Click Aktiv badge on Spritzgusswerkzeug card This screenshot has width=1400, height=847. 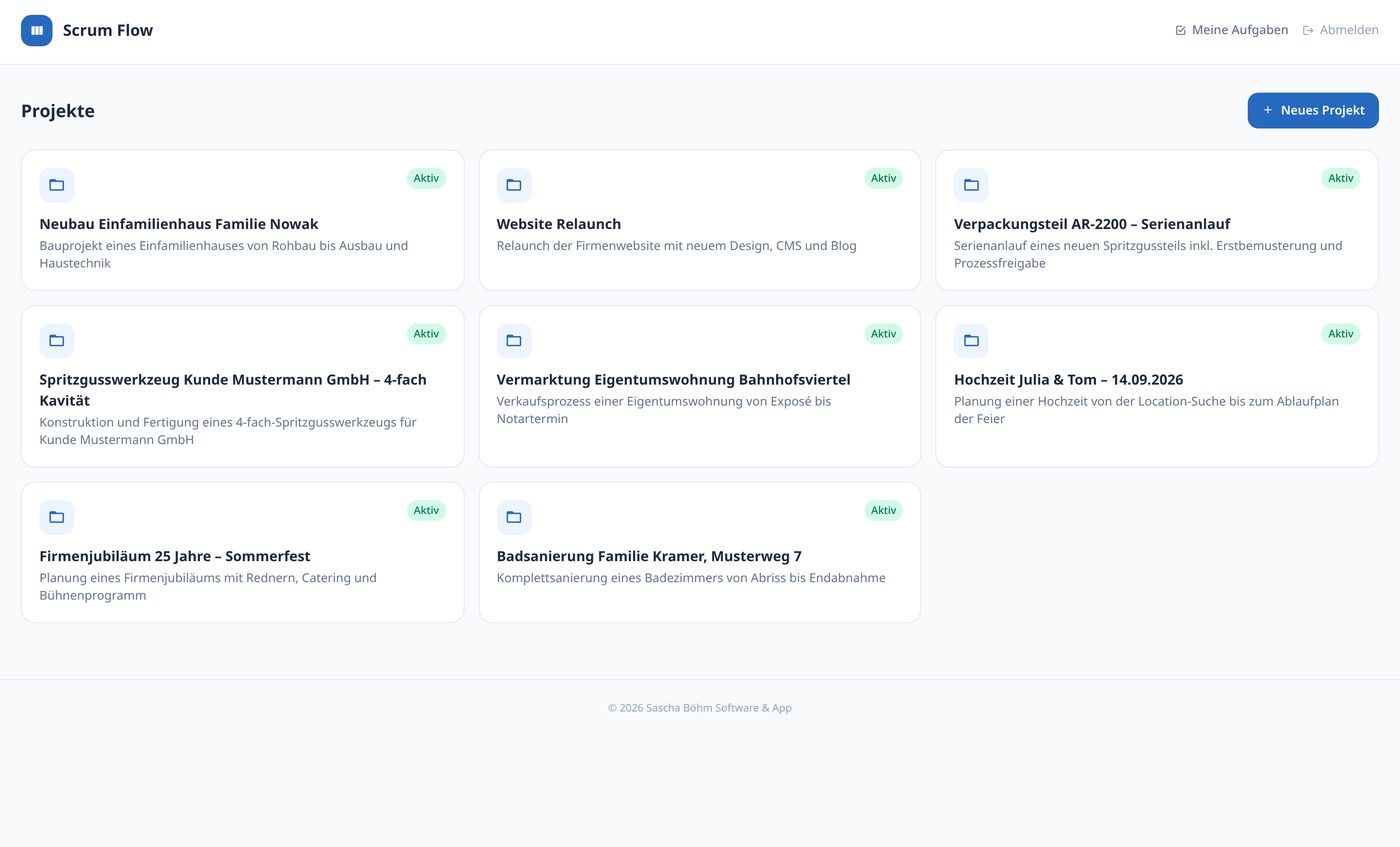pyautogui.click(x=426, y=334)
